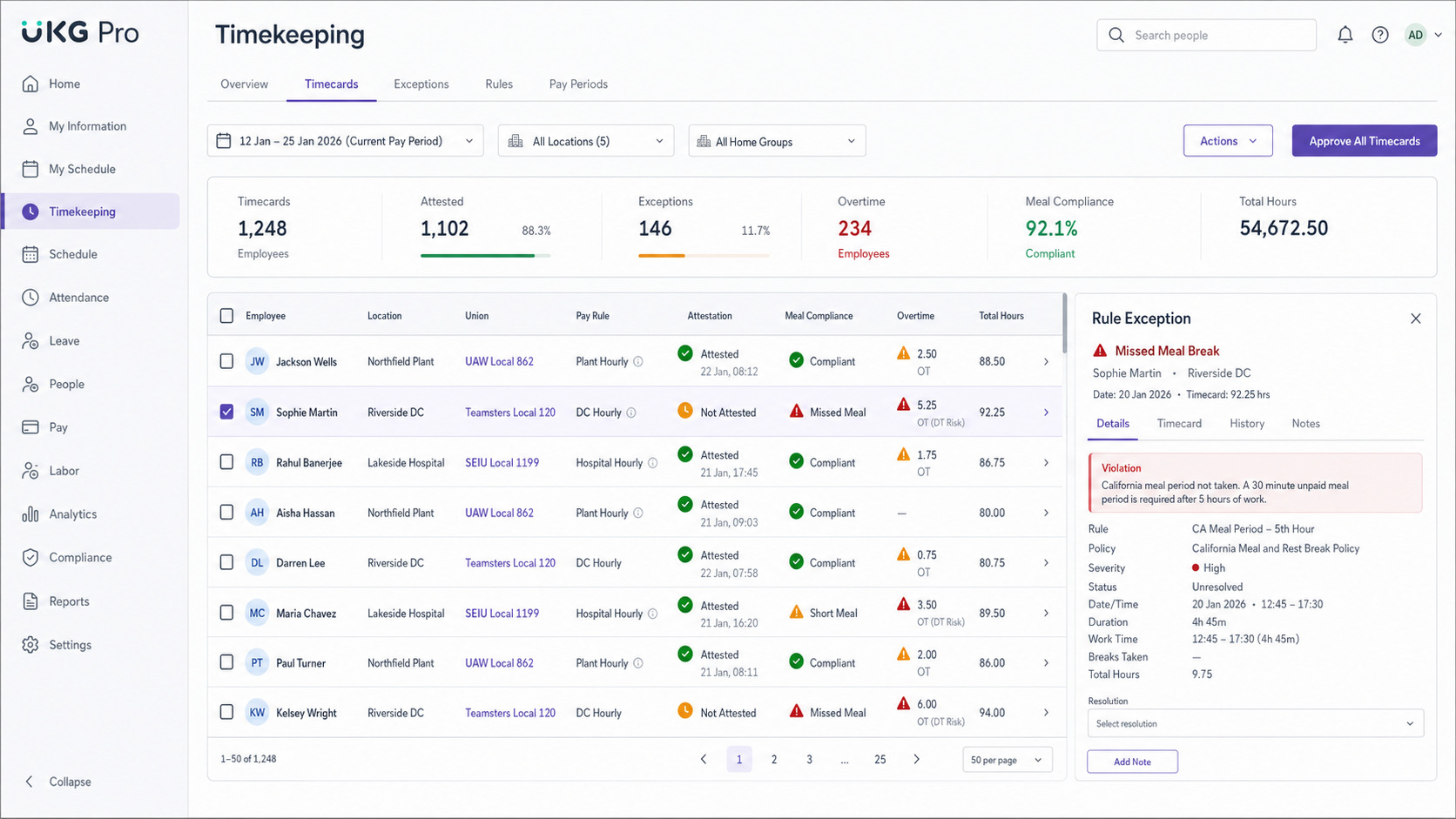The height and width of the screenshot is (819, 1456).
Task: Click the Add Note button
Action: (x=1132, y=762)
